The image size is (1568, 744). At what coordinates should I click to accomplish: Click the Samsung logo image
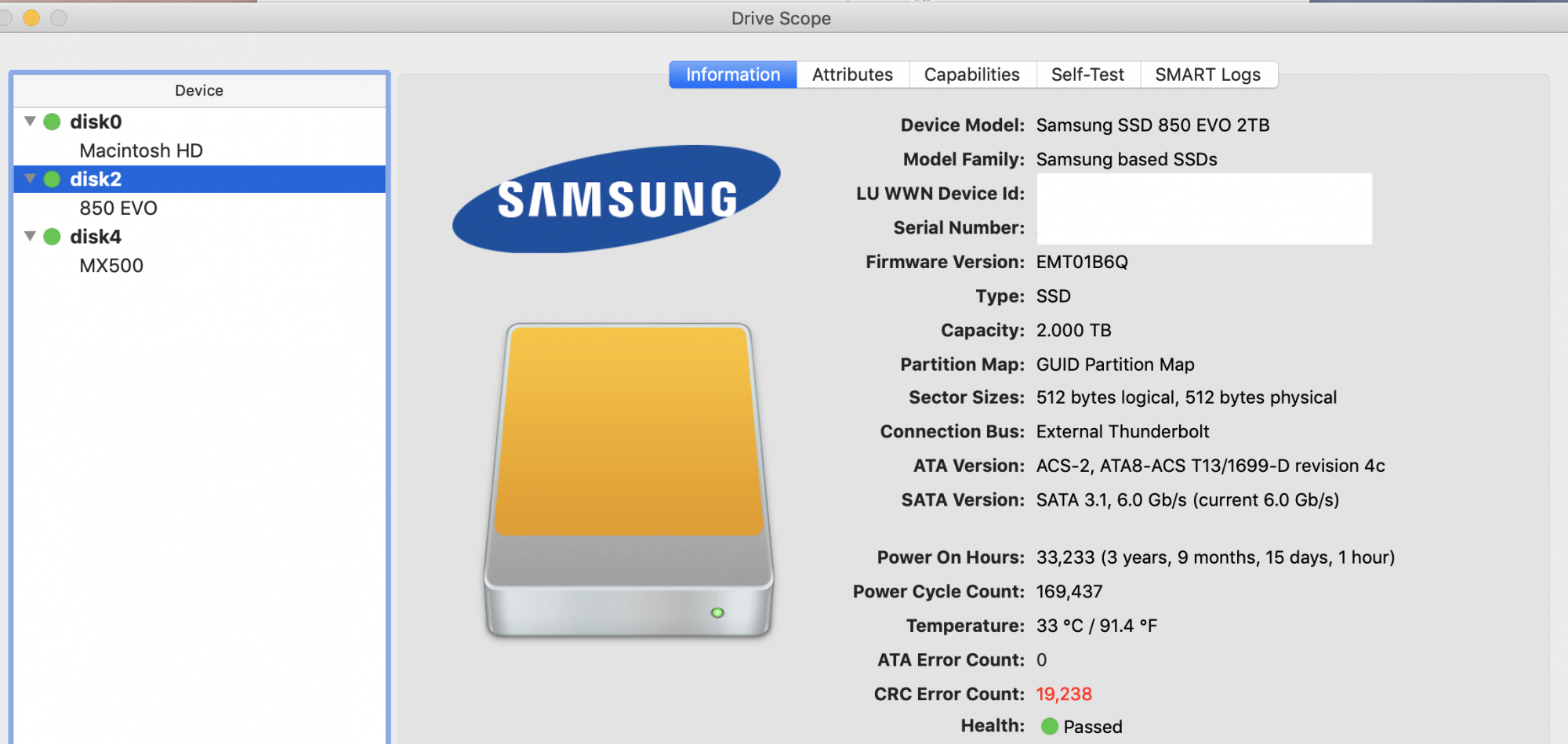coord(616,198)
